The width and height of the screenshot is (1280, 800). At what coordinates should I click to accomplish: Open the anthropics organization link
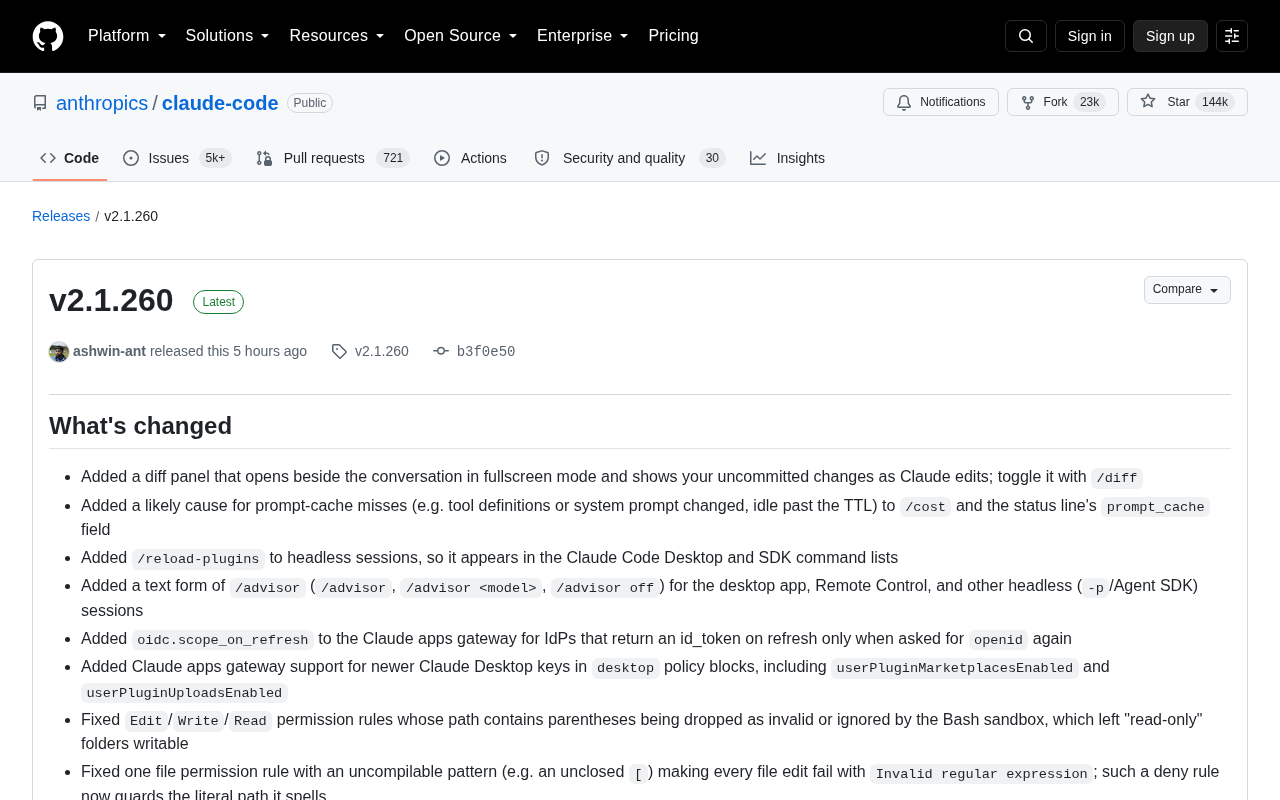(x=102, y=103)
